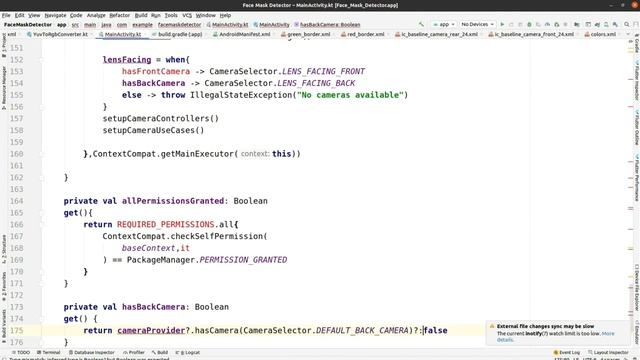The width and height of the screenshot is (640, 360).
Task: Click the UTF-8 encoding in status bar
Action: [590, 359]
